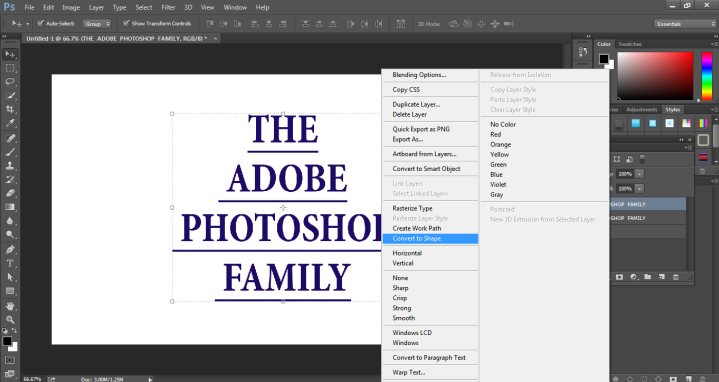719x382 pixels.
Task: Select the Quick Selection tool
Action: pos(10,96)
